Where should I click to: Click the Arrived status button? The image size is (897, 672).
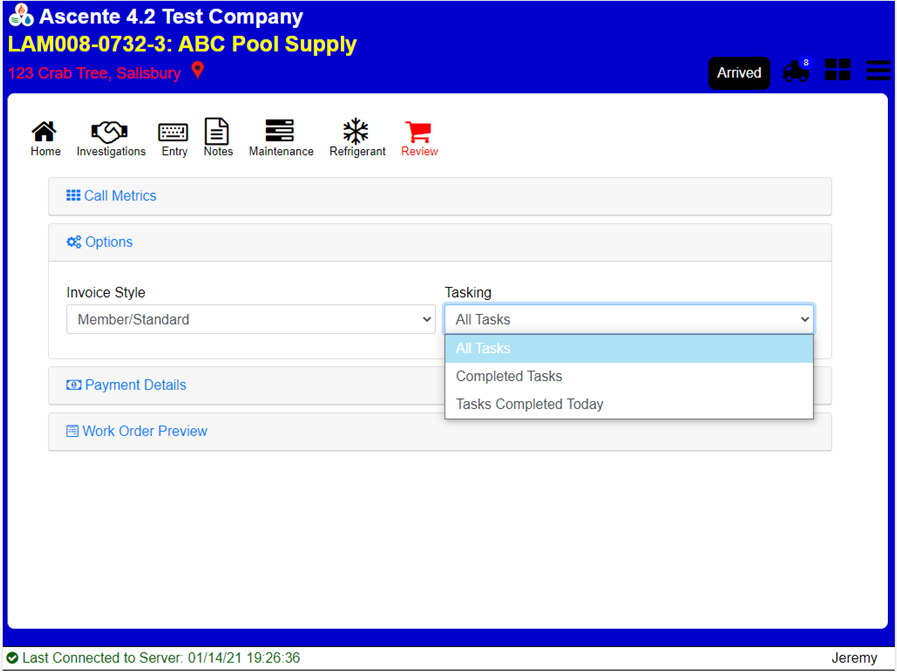tap(739, 73)
